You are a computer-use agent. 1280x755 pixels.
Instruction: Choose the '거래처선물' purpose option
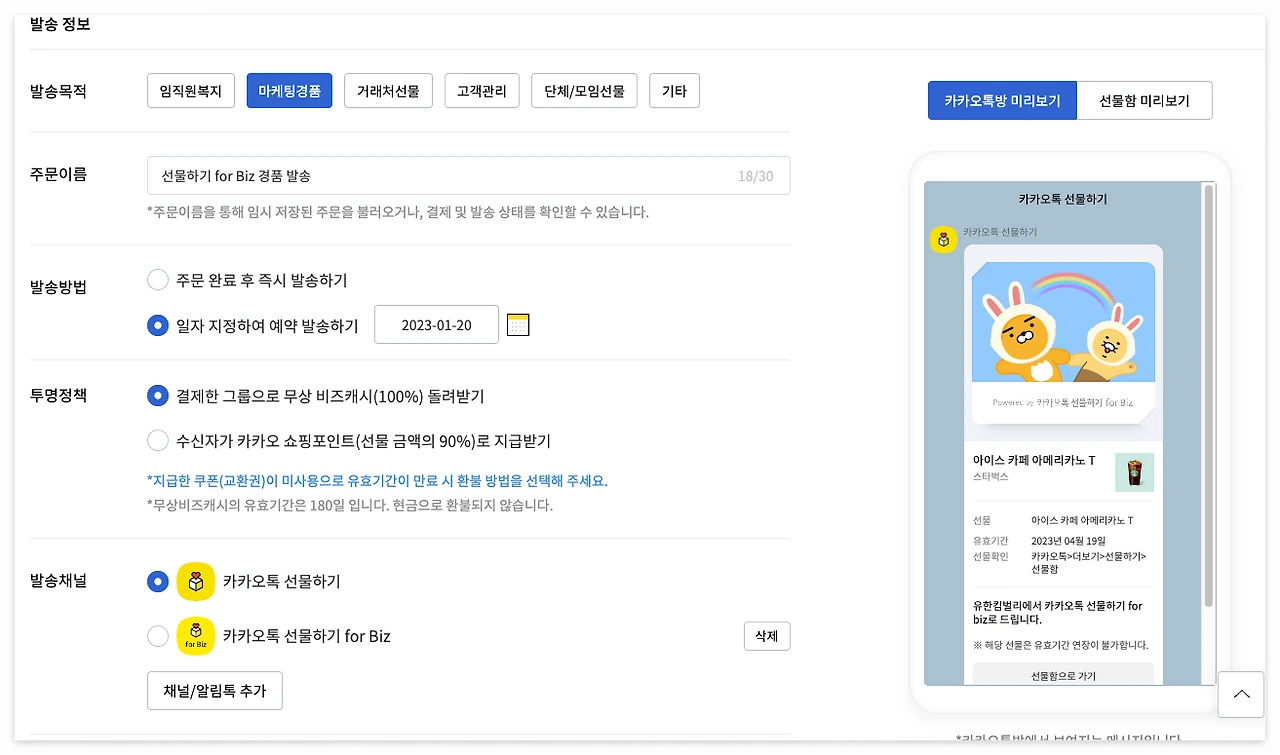tap(388, 91)
